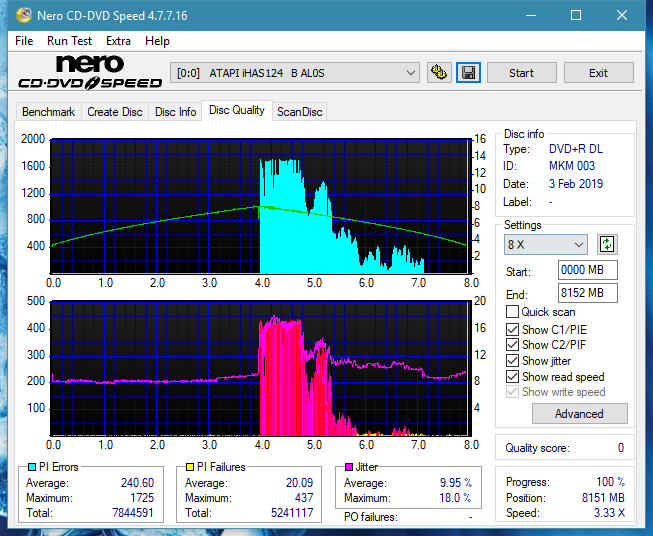Screen dimensions: 653x536
Task: Switch to the Create Disc tab
Action: 115,112
